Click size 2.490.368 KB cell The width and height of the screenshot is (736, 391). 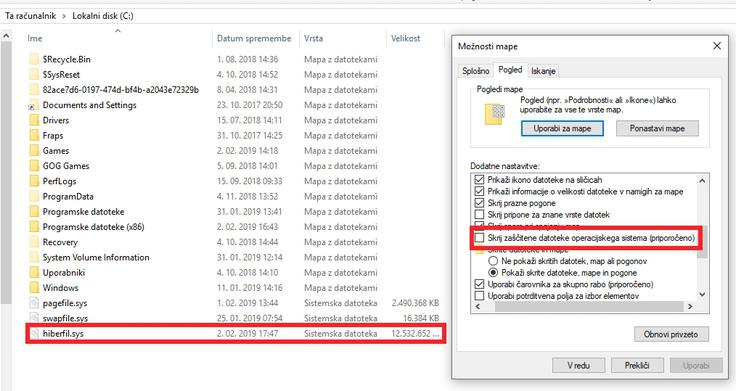(x=415, y=303)
